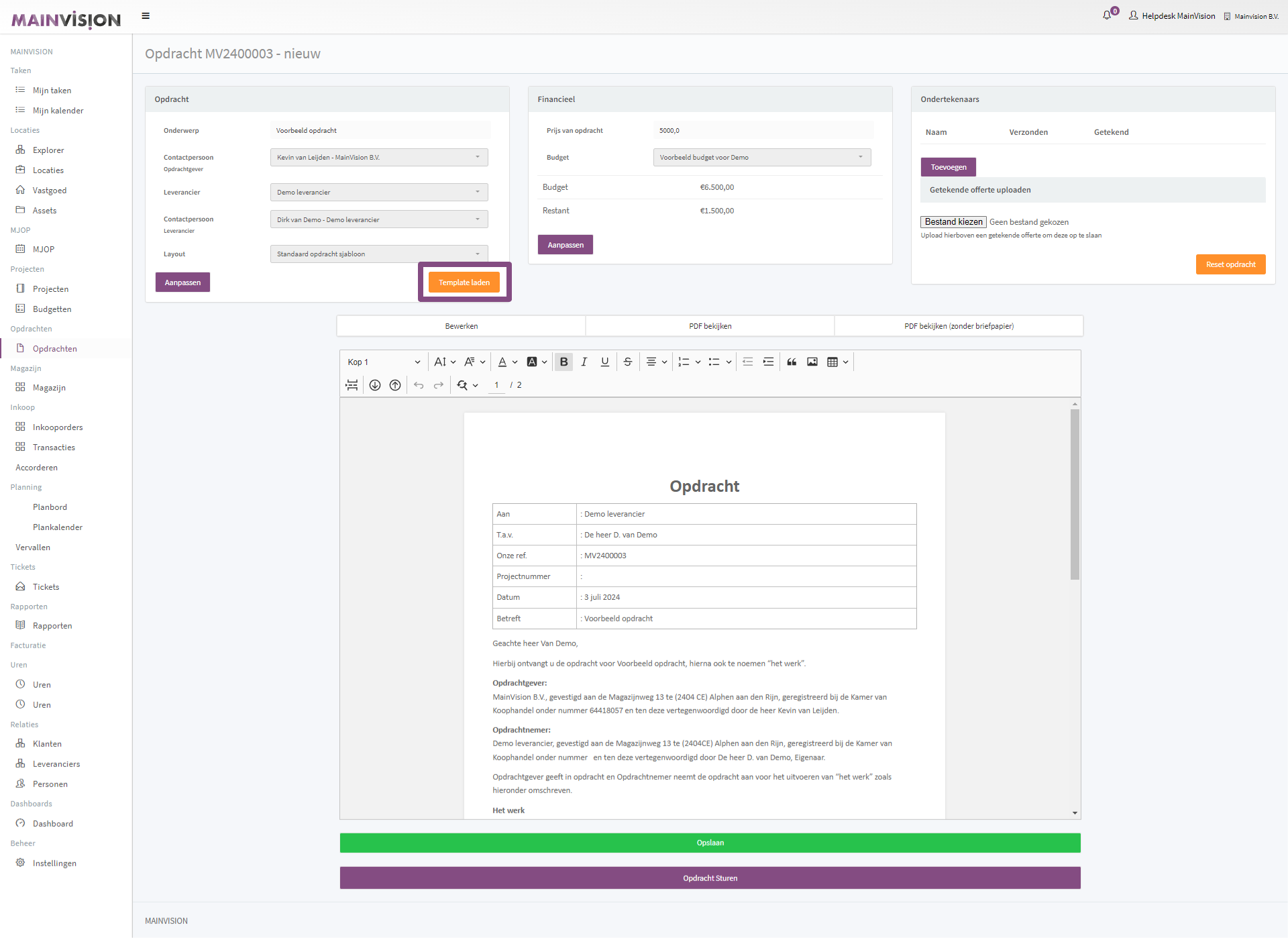This screenshot has height=938, width=1288.
Task: Open the Kop 1 heading style dropdown
Action: pos(384,362)
